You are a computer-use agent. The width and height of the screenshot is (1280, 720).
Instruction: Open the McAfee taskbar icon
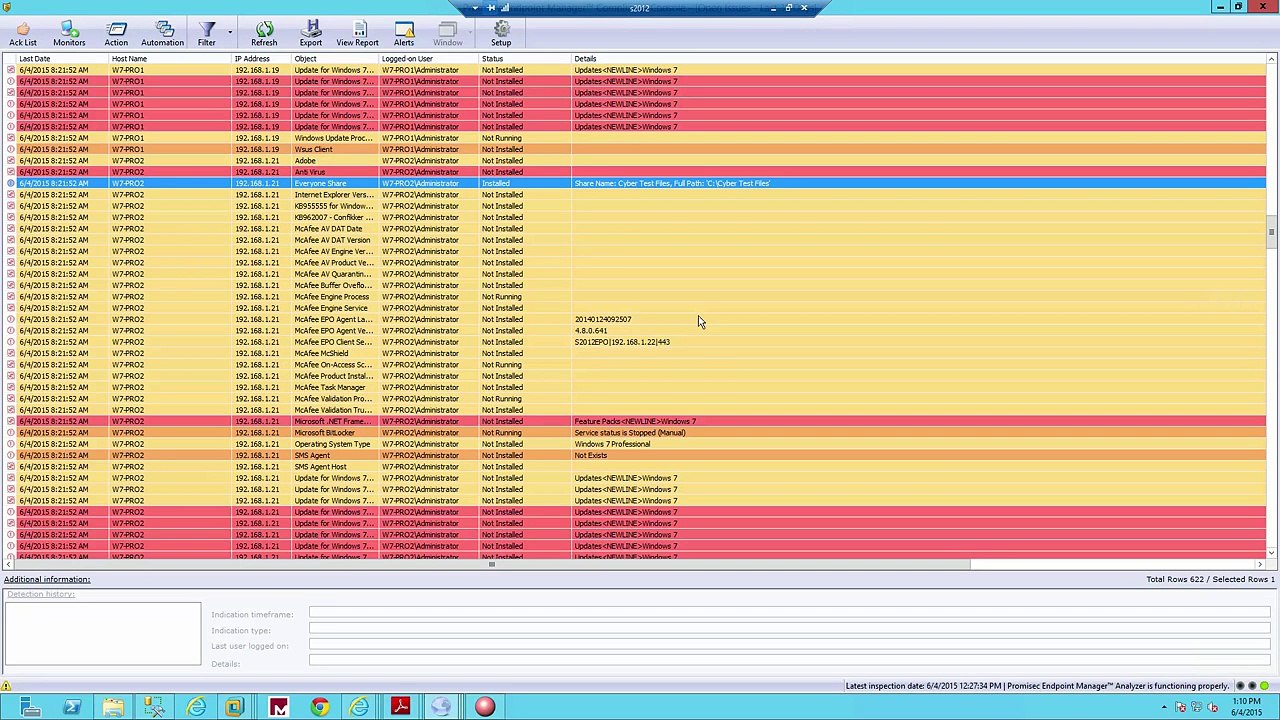(x=278, y=707)
